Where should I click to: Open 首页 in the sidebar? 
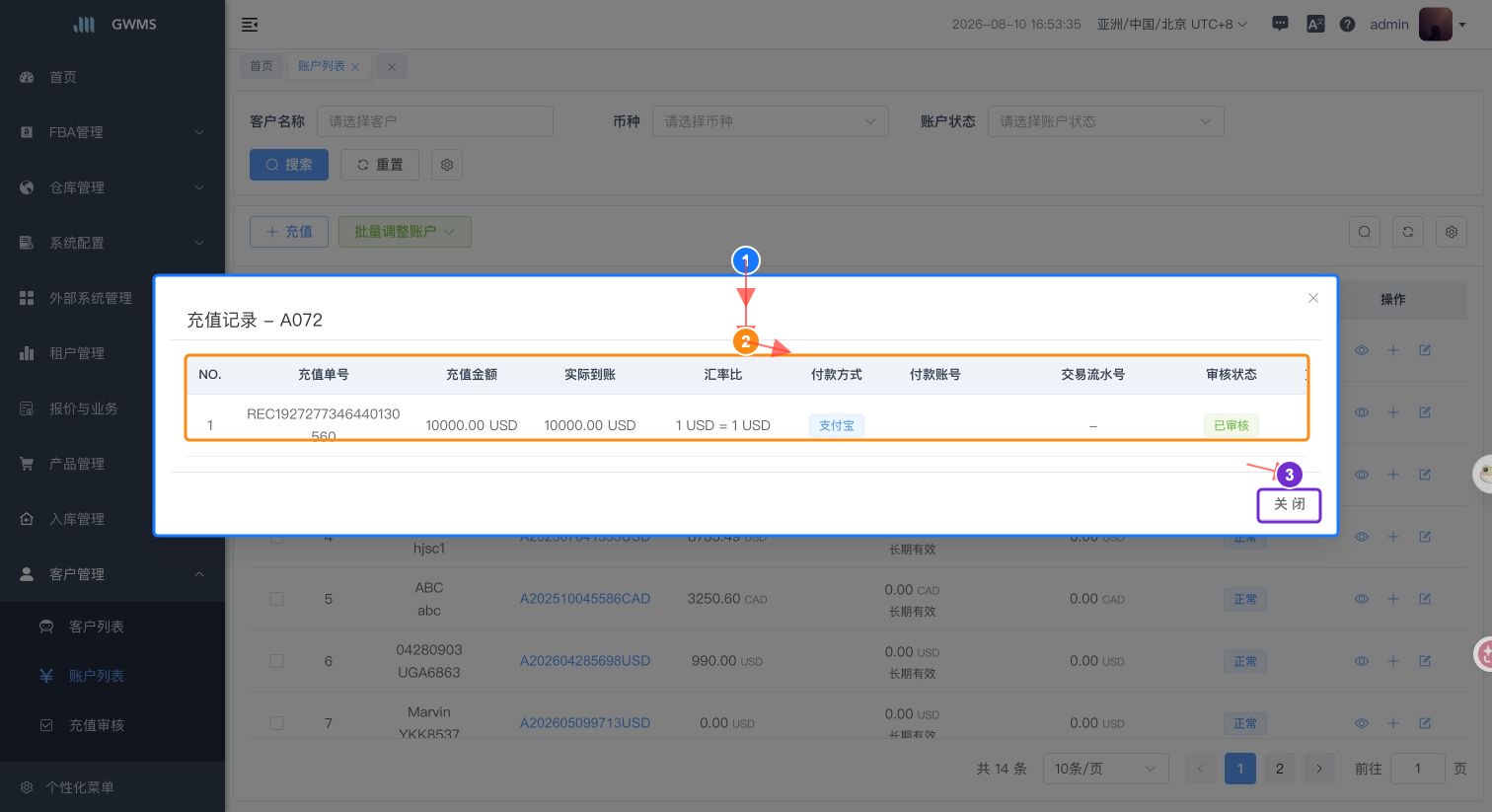(x=112, y=77)
